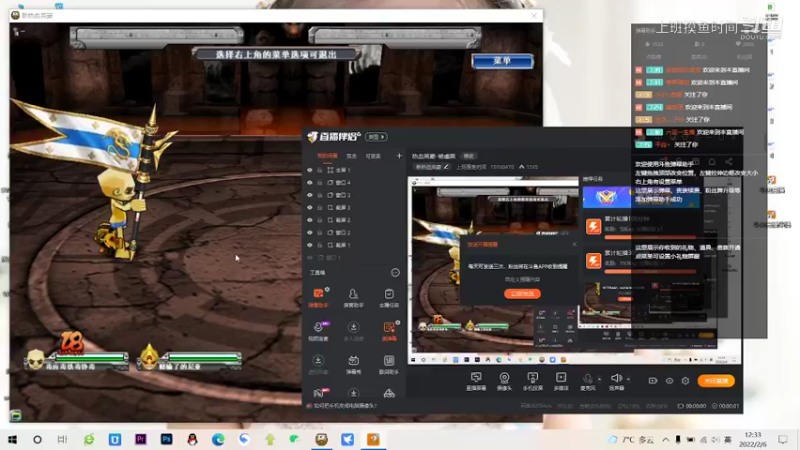Viewport: 800px width, 450px height.
Task: Mute the 扬声器 speaker
Action: 616,381
